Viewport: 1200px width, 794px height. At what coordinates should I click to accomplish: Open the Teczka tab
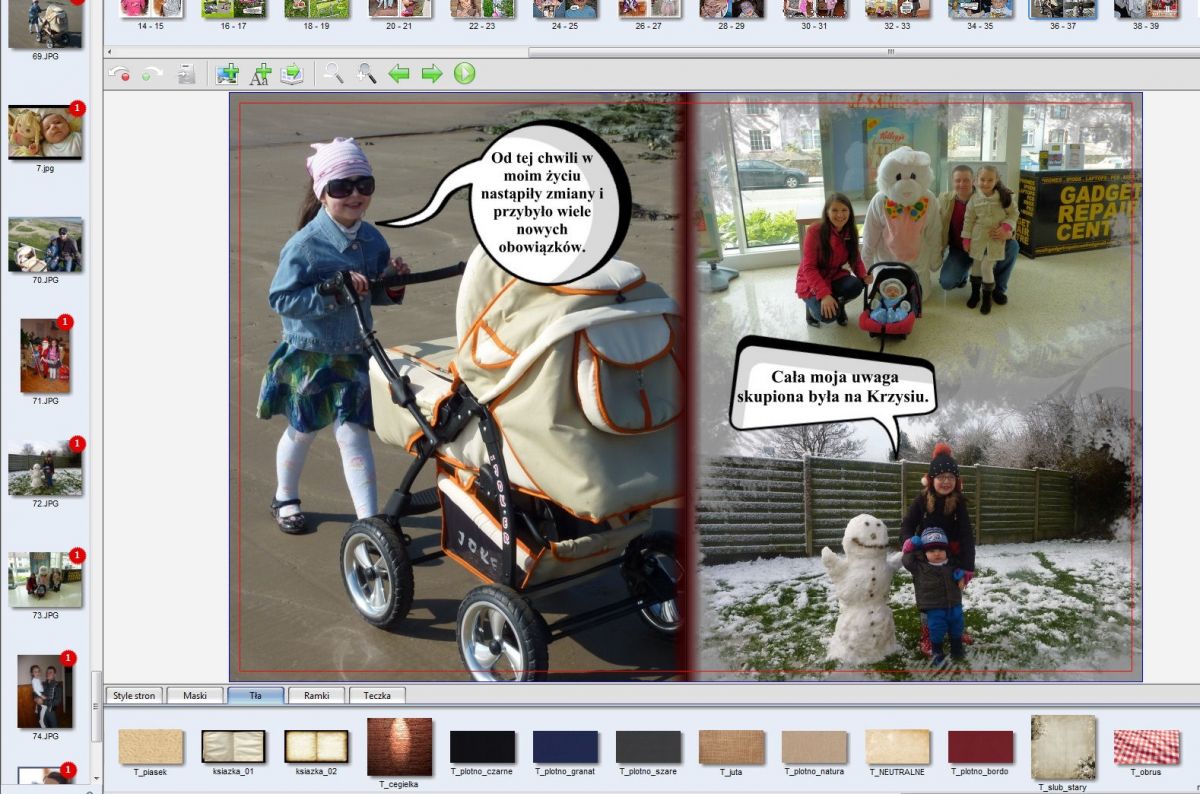coord(377,695)
